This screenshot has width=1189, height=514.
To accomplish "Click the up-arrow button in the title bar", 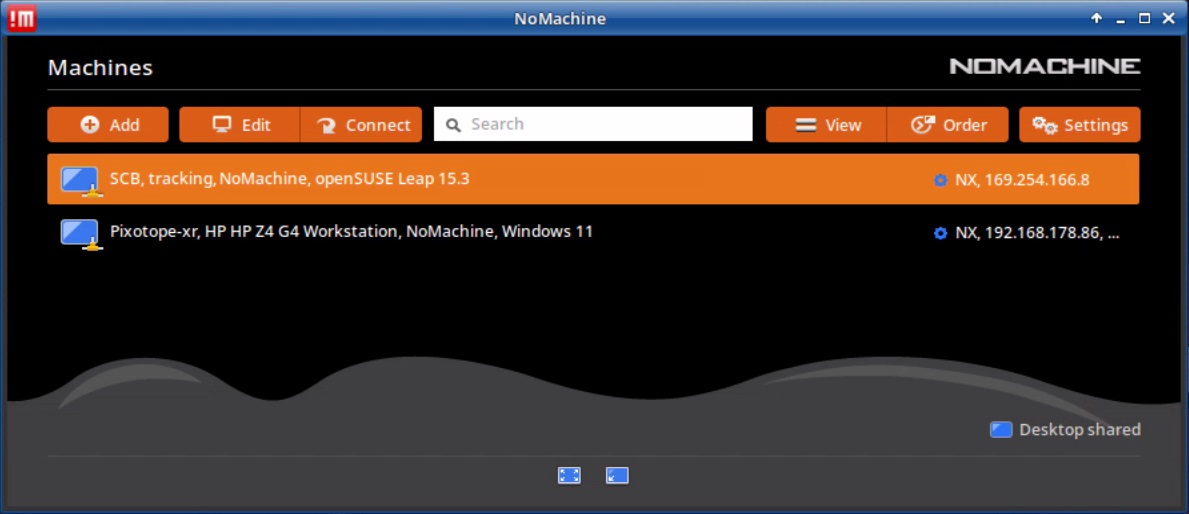I will pos(1097,18).
